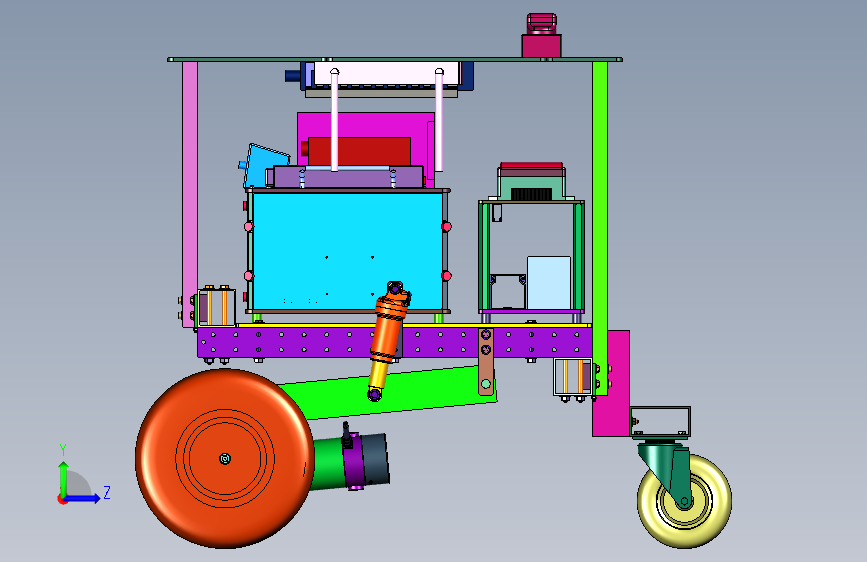Select the pale blue box inside green frame
This screenshot has width=867, height=562.
[x=549, y=283]
